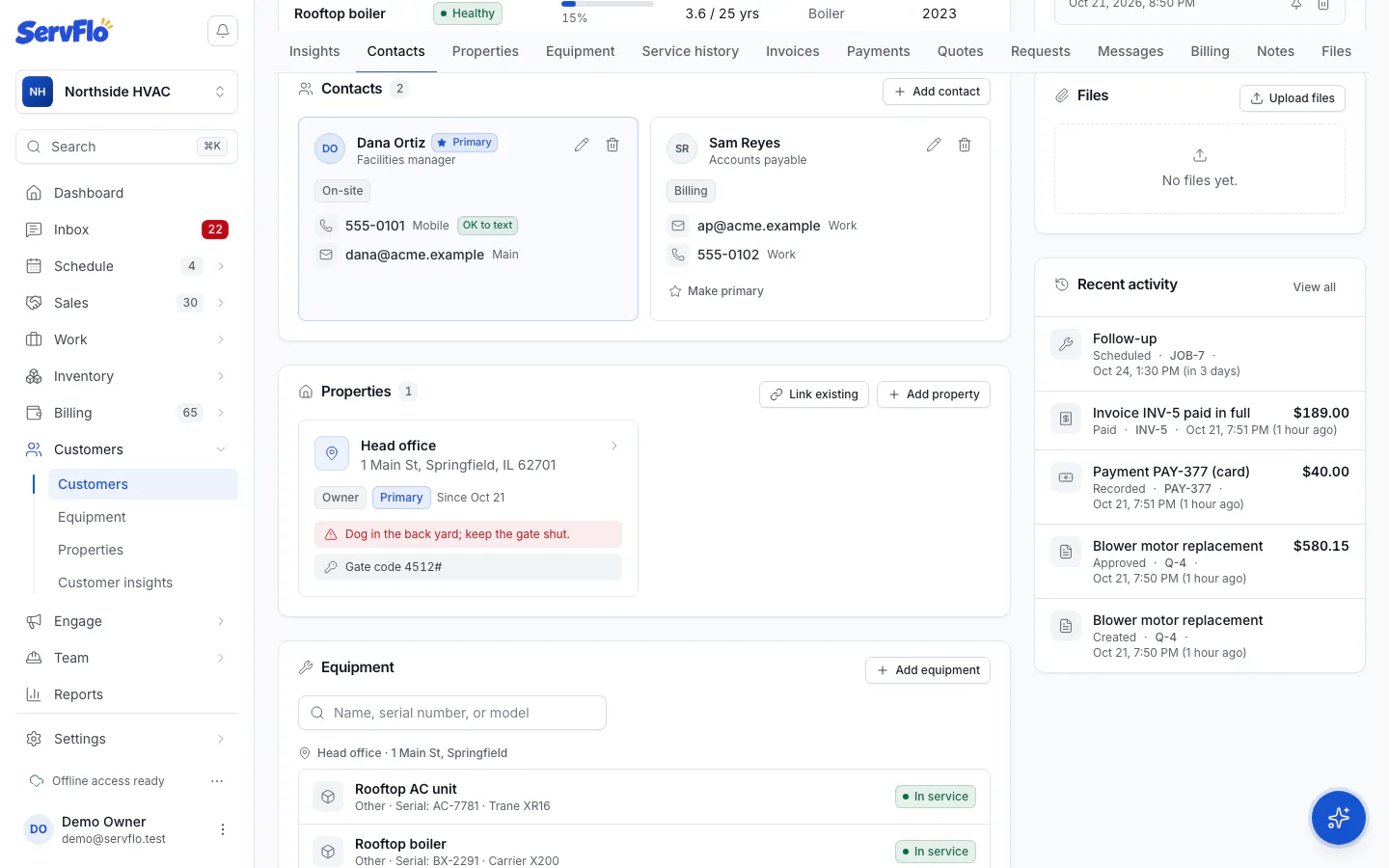The image size is (1389, 868).
Task: Open the AI assistant sparkle button
Action: [x=1339, y=818]
